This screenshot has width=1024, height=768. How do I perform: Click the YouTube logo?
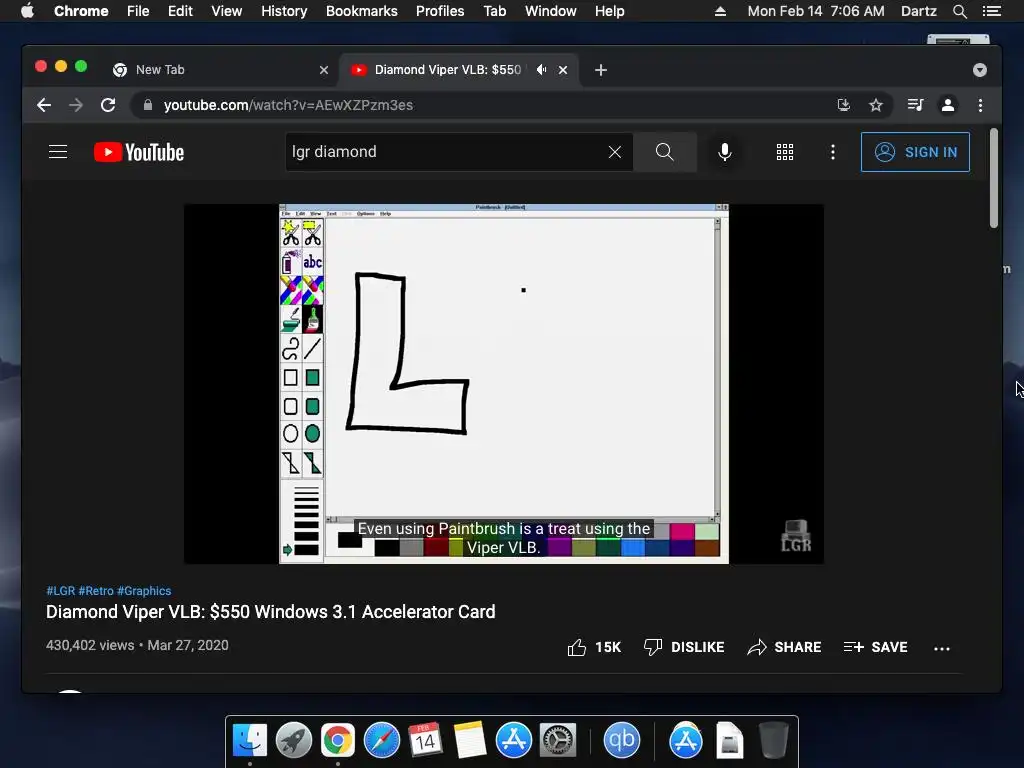point(139,152)
